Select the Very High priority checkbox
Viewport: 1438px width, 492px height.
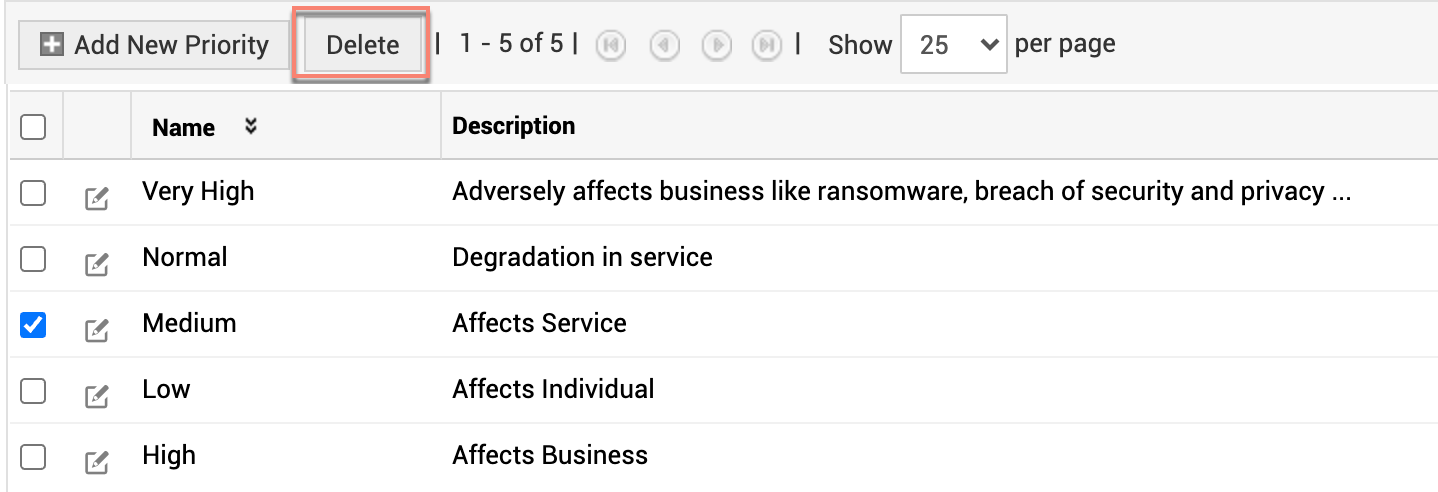pos(33,192)
